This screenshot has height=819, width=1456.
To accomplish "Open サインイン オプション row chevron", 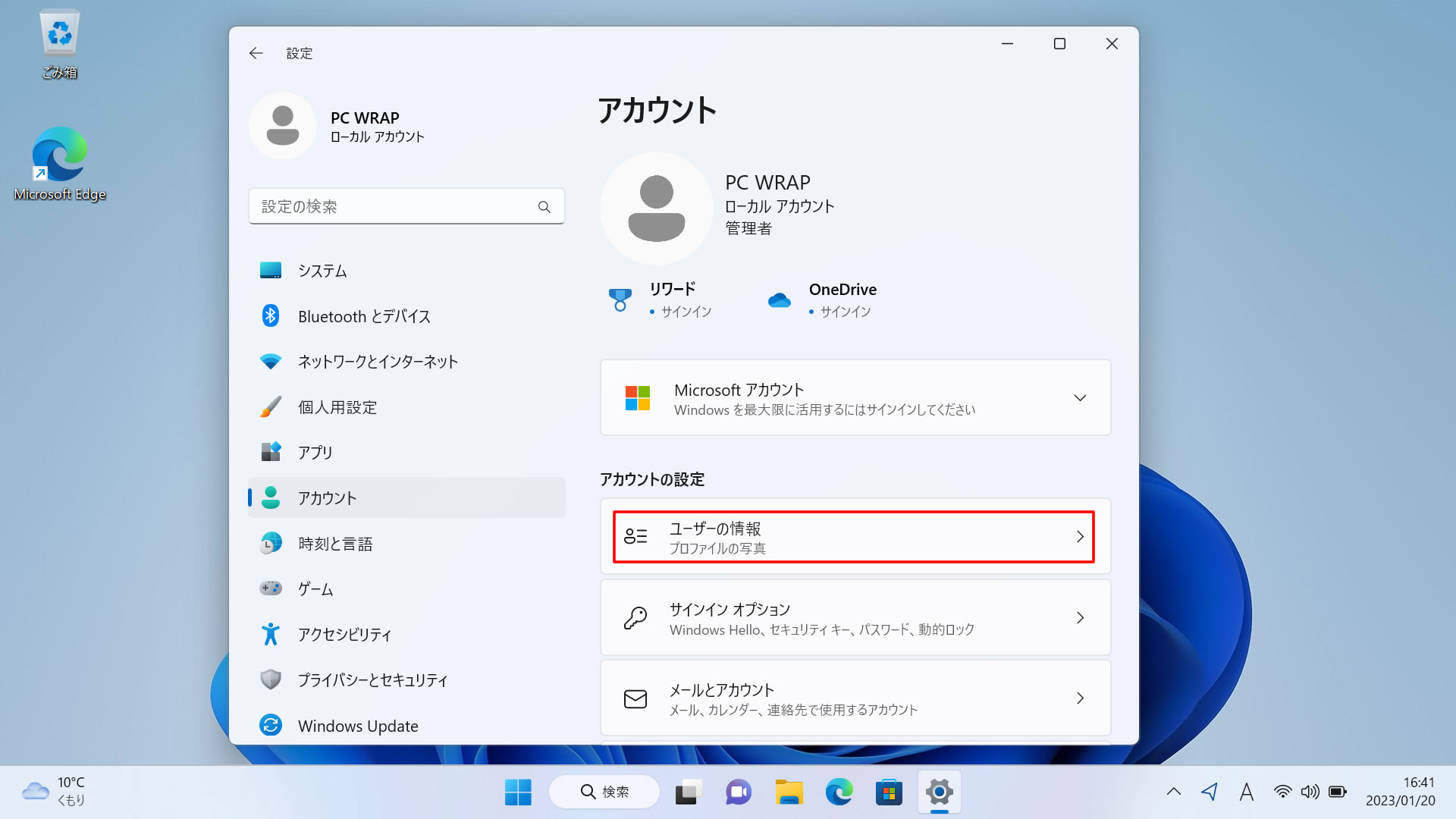I will point(1080,618).
